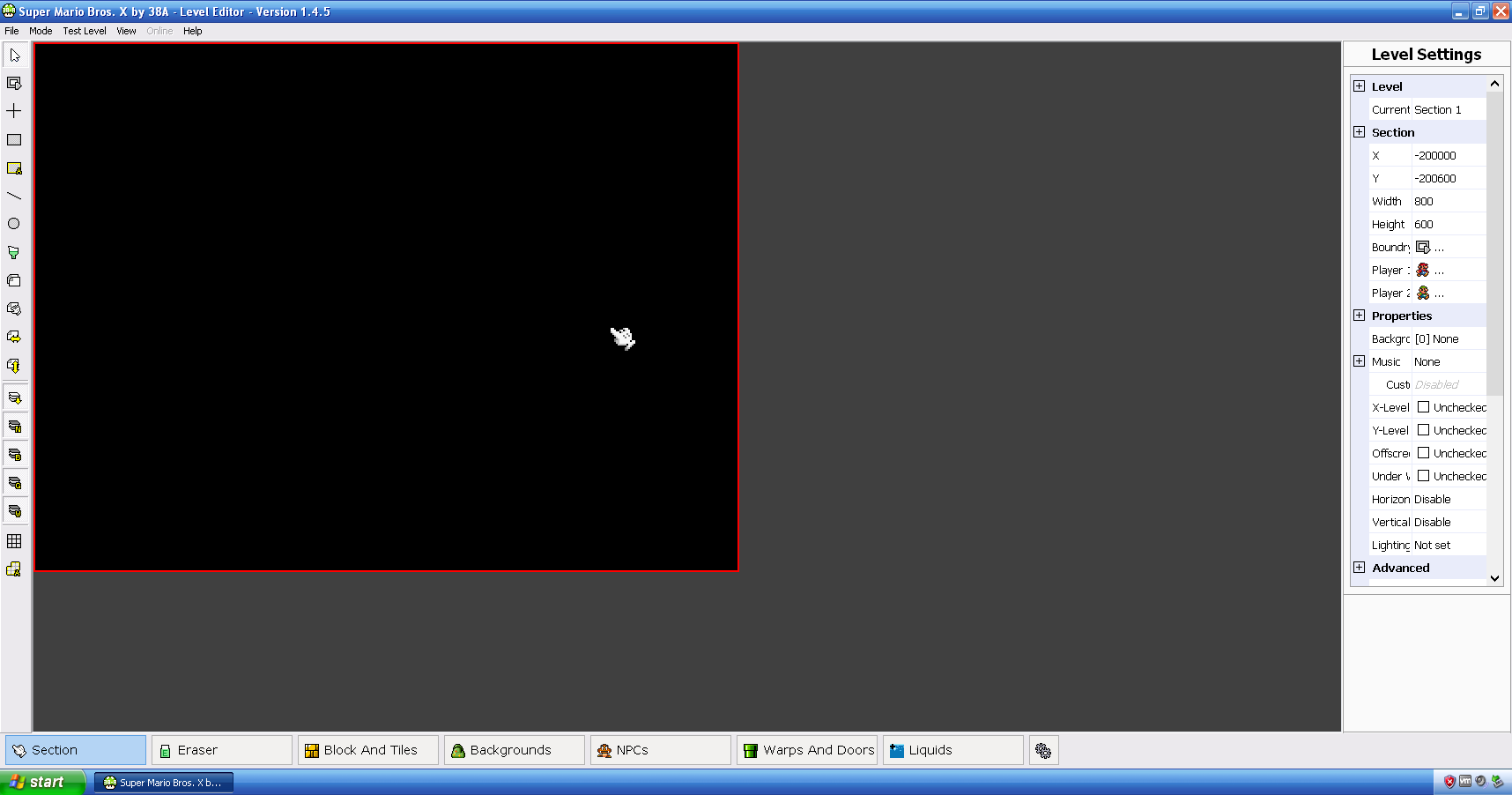Select the crosshair plus tool
This screenshot has width=1512, height=795.
coord(14,110)
